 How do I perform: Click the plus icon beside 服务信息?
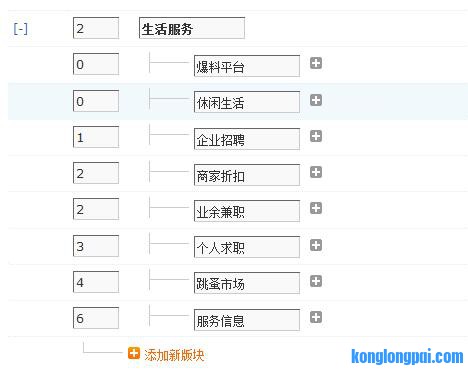[x=316, y=317]
